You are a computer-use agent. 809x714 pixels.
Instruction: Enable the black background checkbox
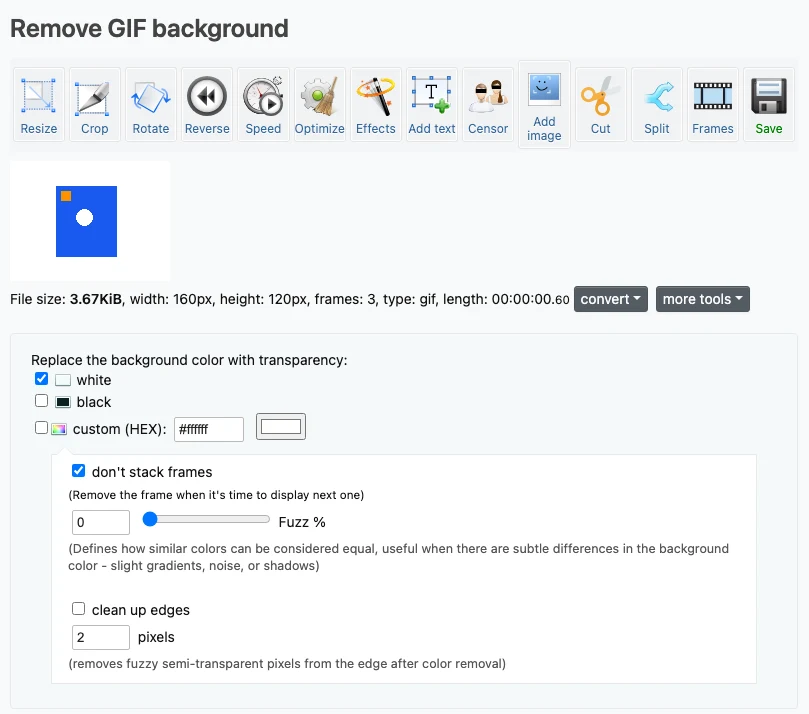click(42, 401)
